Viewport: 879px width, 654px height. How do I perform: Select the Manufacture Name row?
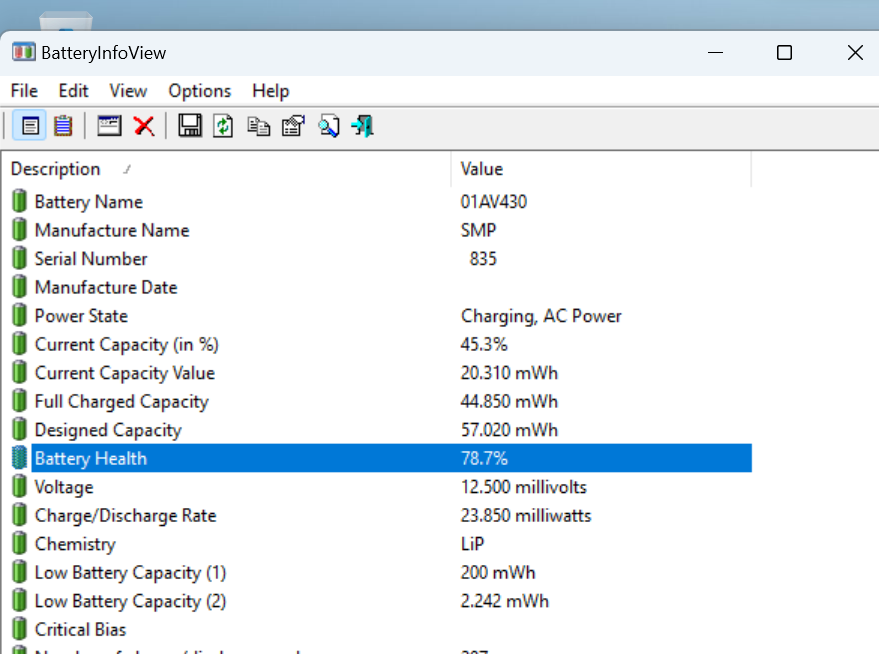coord(381,230)
